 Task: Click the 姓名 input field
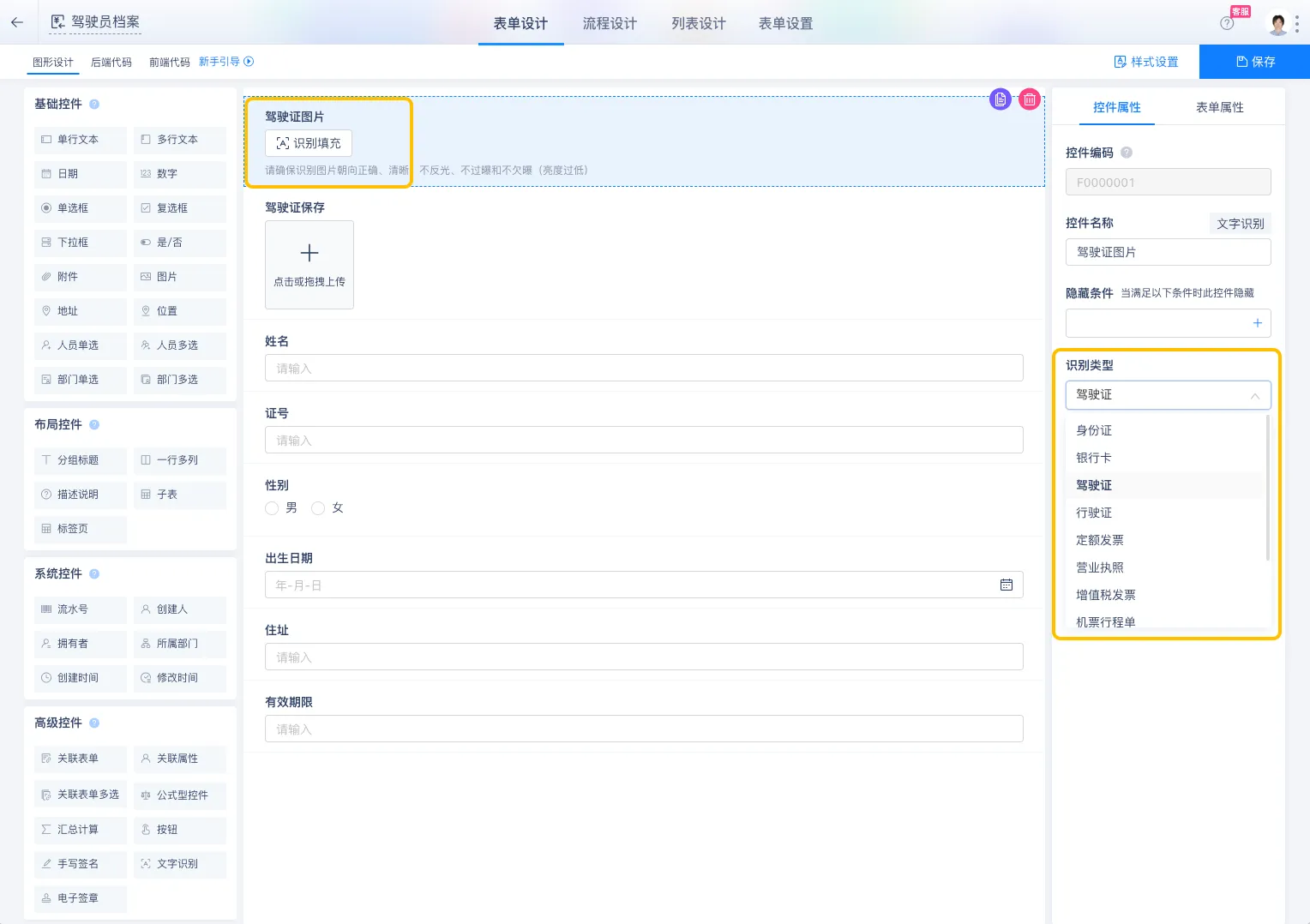pos(644,369)
